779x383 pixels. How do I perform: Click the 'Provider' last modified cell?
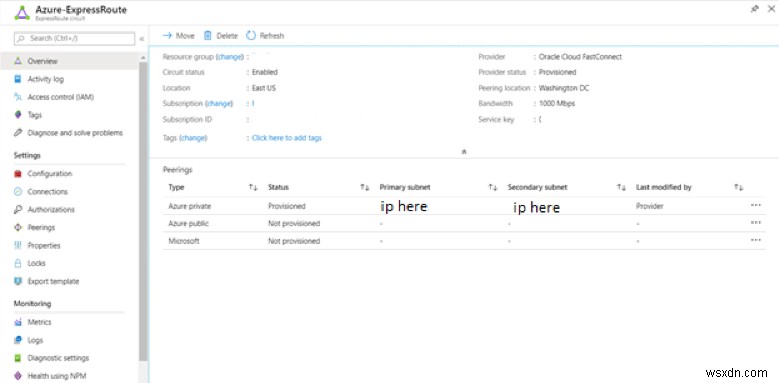[649, 206]
